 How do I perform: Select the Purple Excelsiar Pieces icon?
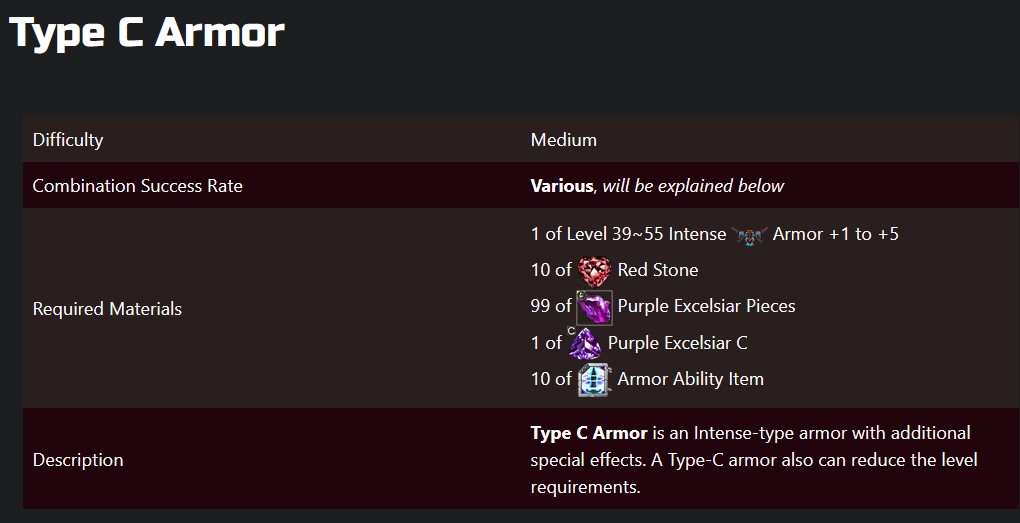coord(594,307)
